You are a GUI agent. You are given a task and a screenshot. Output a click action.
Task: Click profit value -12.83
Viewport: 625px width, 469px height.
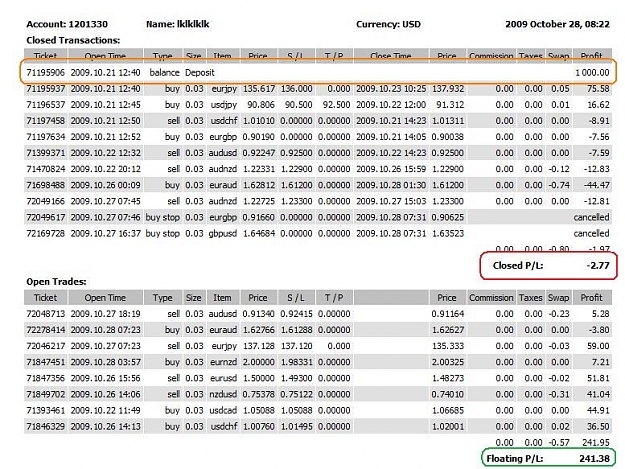597,169
